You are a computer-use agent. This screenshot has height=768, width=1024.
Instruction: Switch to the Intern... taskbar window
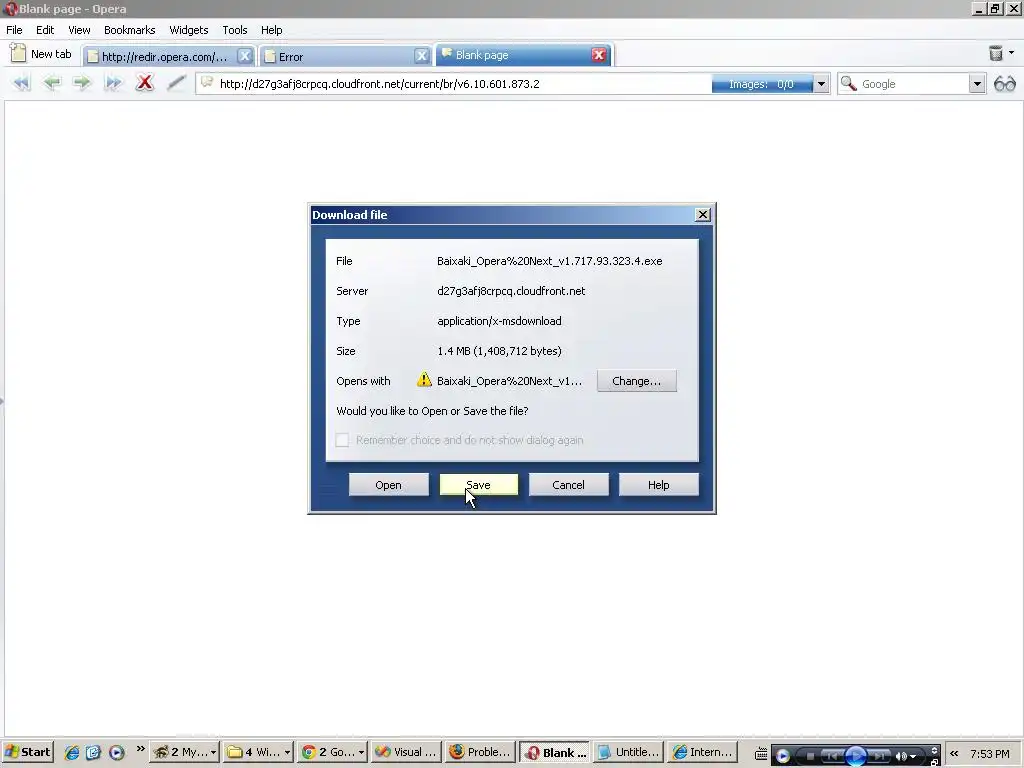coord(703,752)
